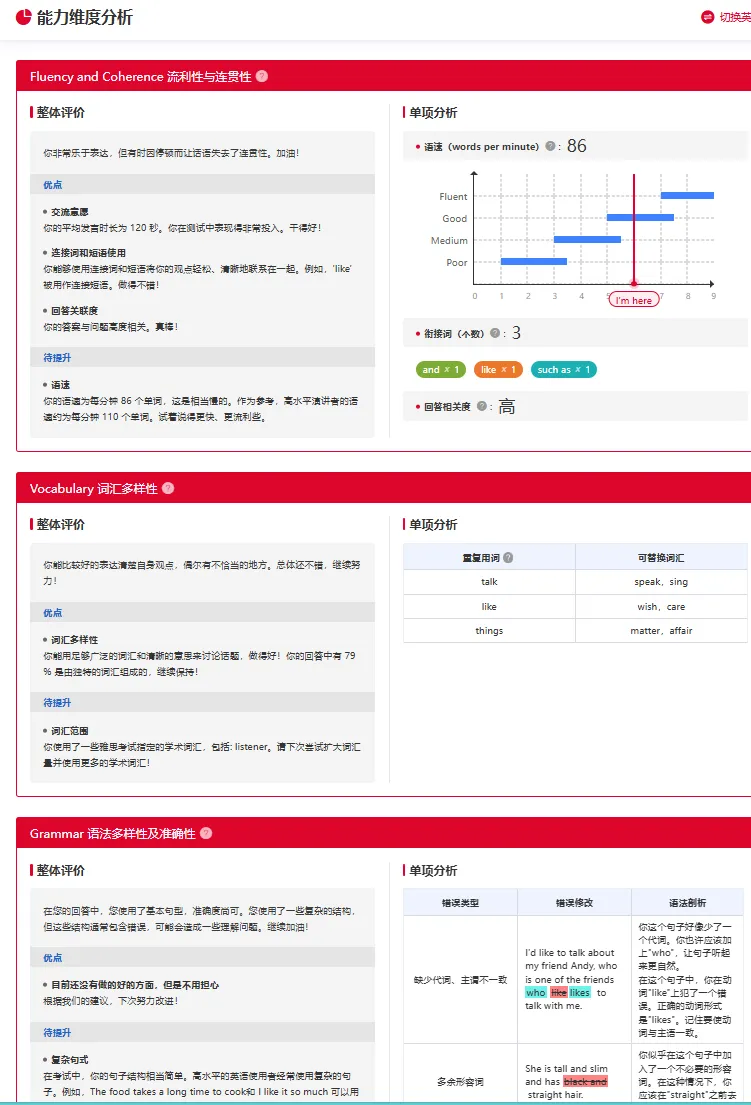
Task: Click the 优点 heading in the Vocabulary section
Action: point(53,612)
